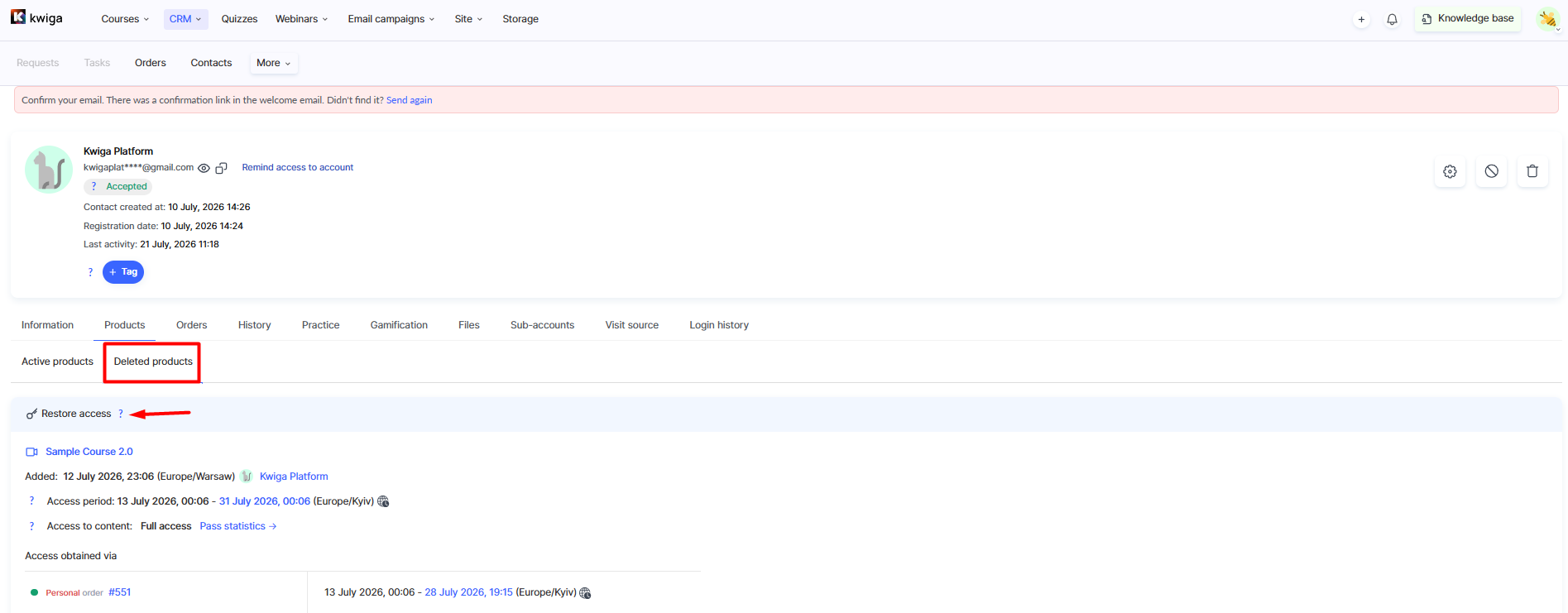
Task: Open the Sample Course 2.0 link
Action: tap(89, 452)
